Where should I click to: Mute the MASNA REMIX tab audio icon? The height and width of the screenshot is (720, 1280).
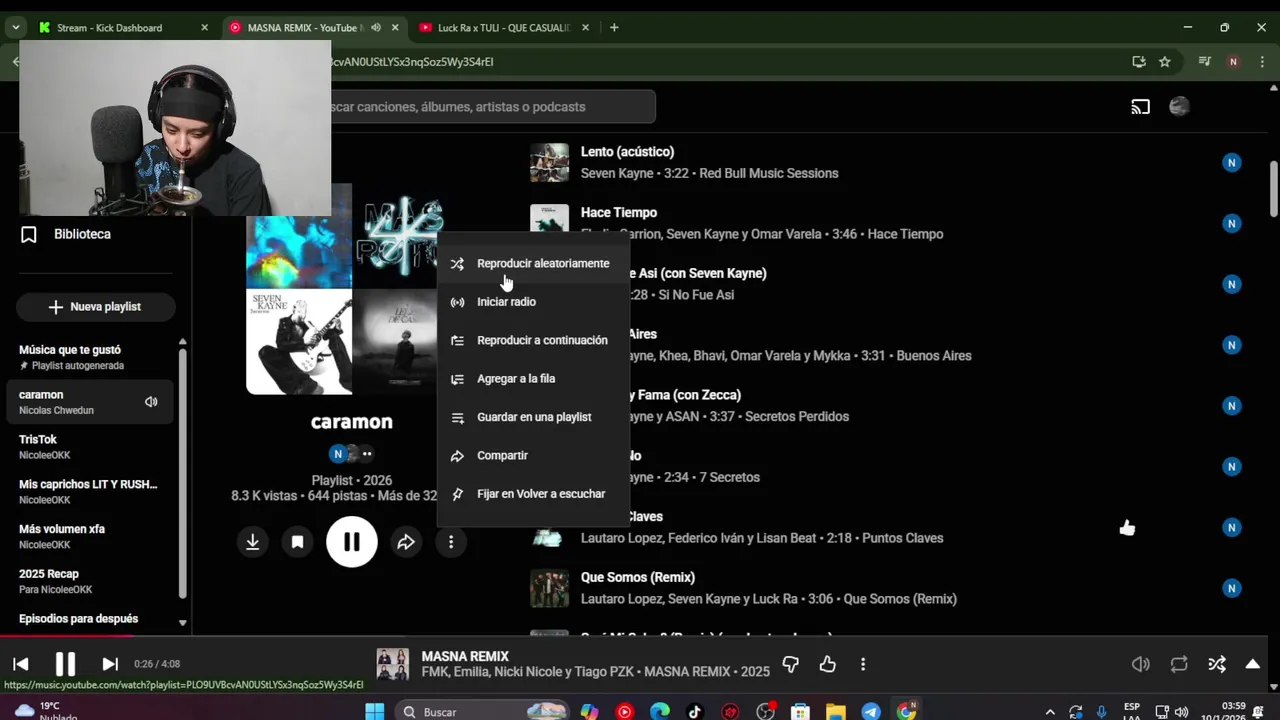point(376,28)
